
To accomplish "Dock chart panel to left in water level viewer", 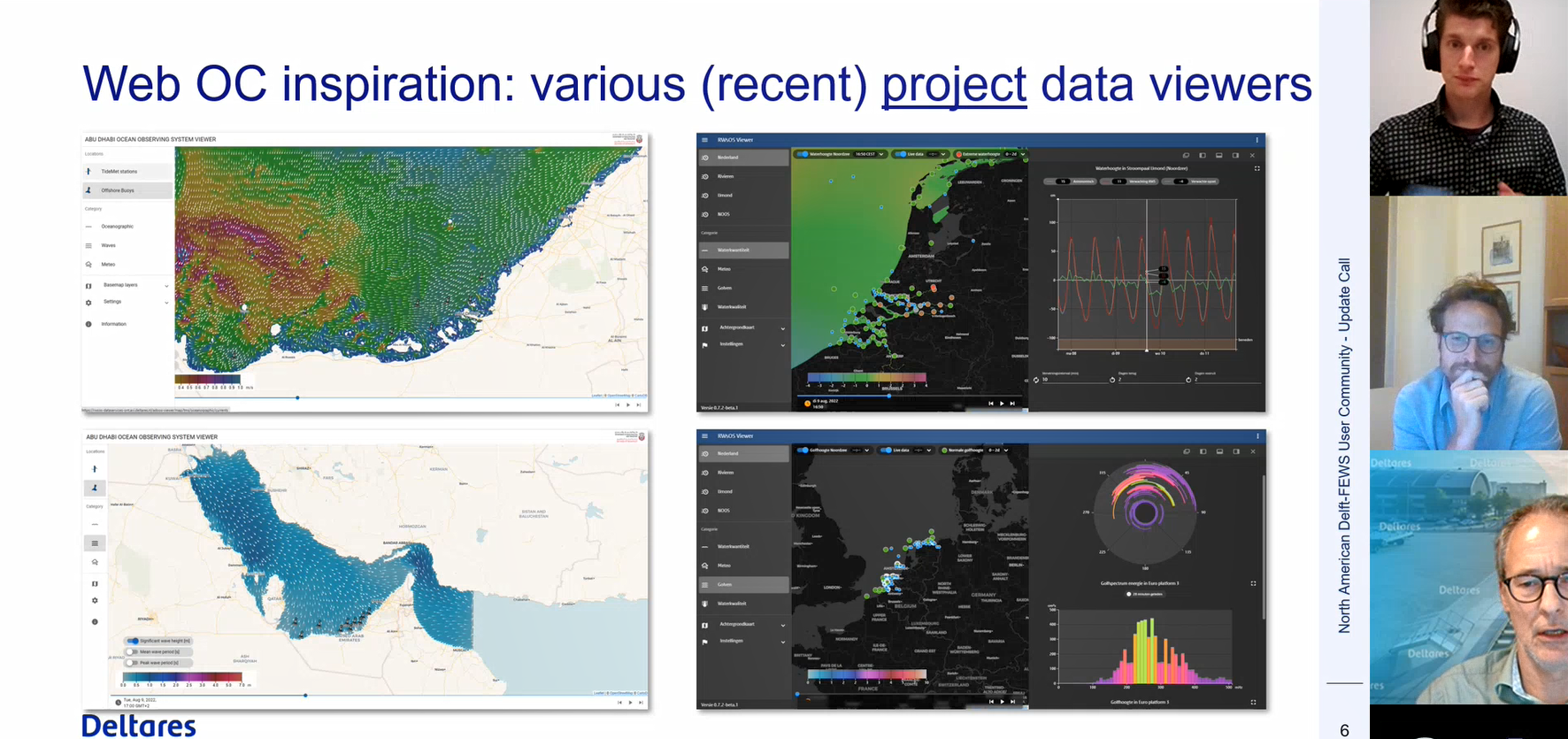I will (x=1203, y=155).
